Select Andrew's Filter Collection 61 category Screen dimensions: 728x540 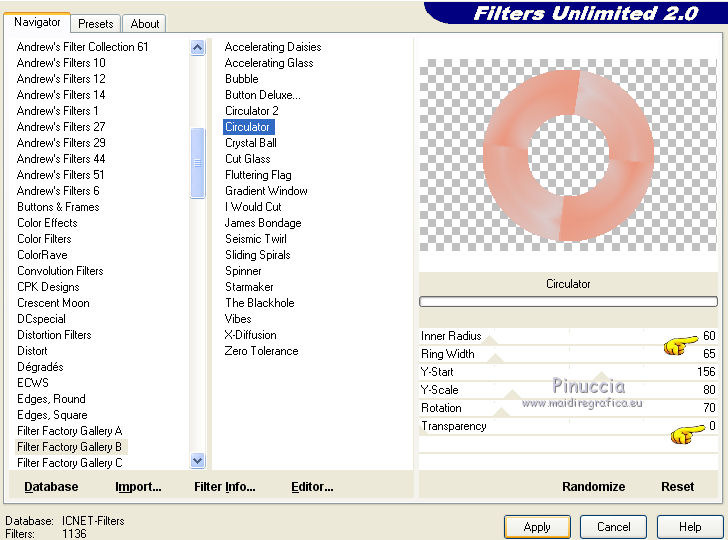click(x=82, y=47)
